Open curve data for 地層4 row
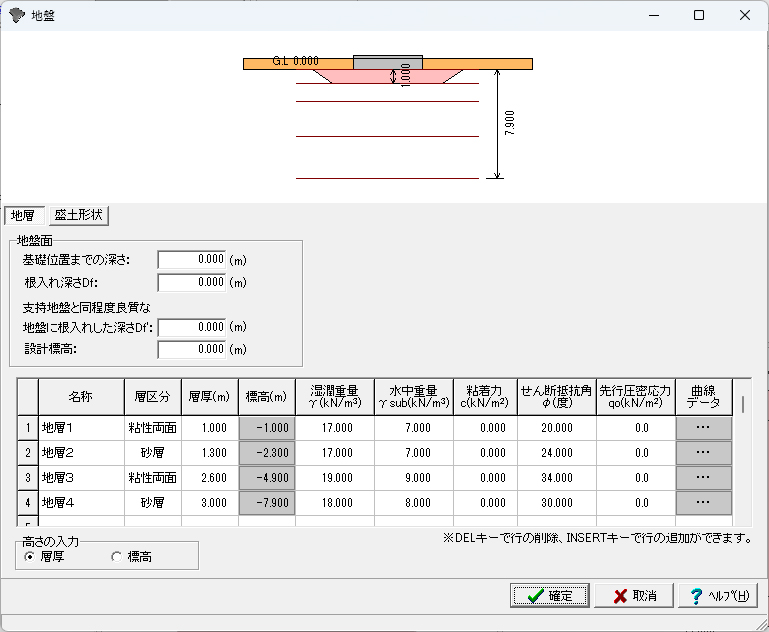 tap(703, 503)
